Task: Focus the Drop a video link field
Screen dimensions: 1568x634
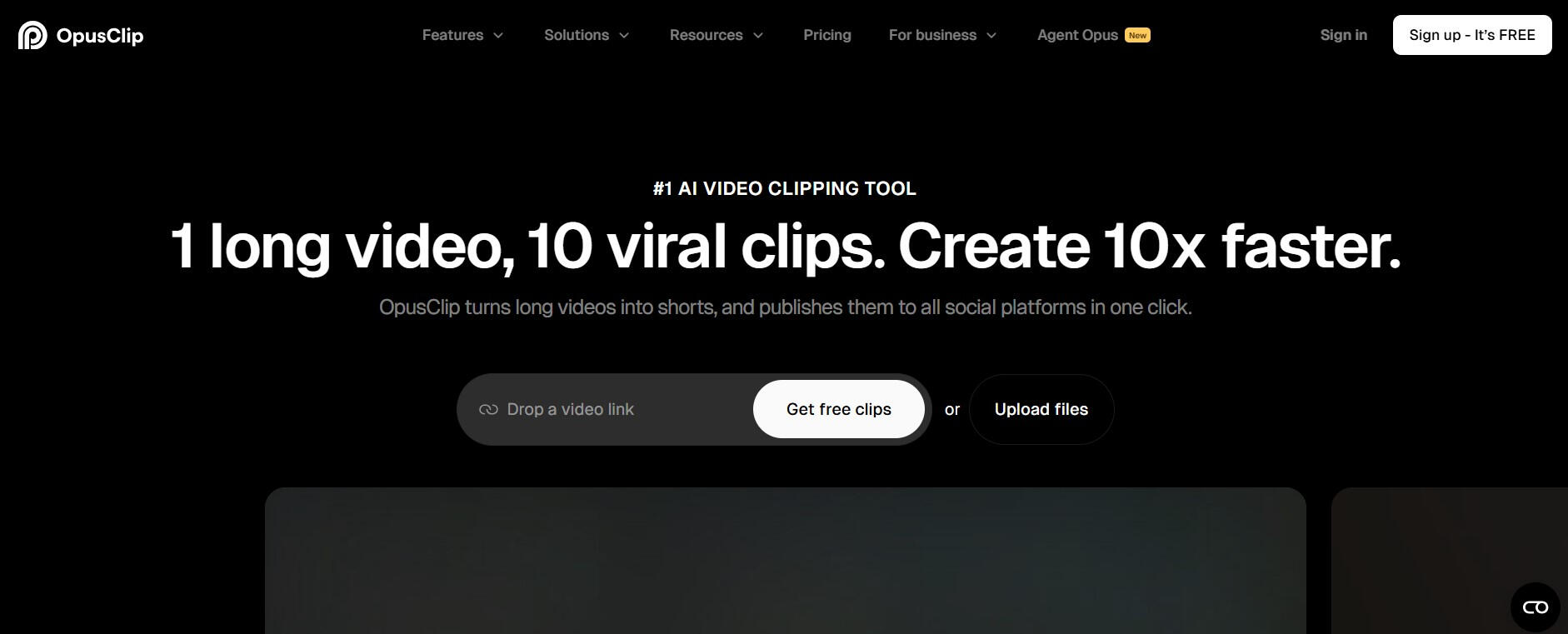Action: 617,409
